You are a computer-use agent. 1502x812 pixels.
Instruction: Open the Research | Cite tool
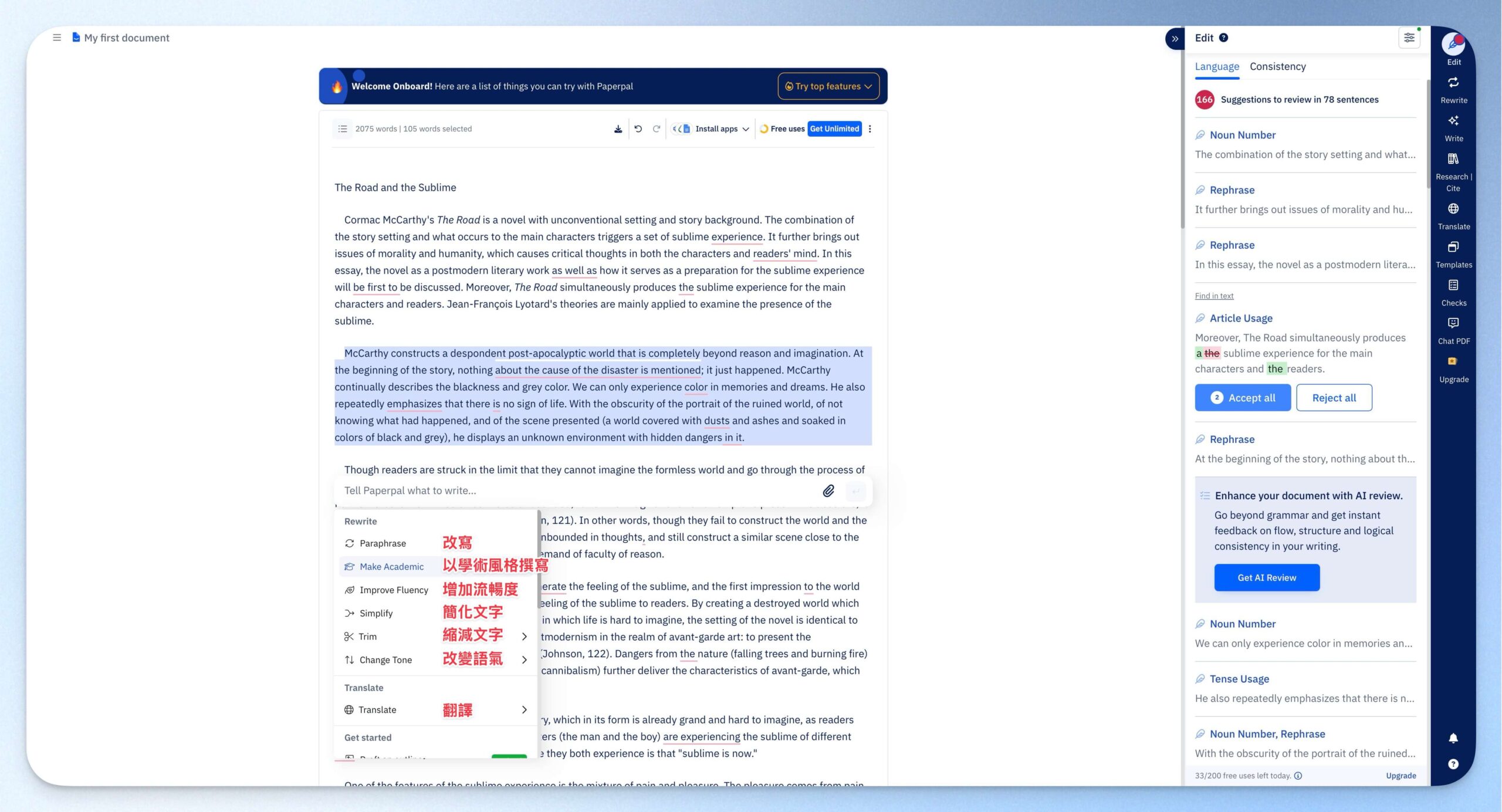pos(1453,172)
